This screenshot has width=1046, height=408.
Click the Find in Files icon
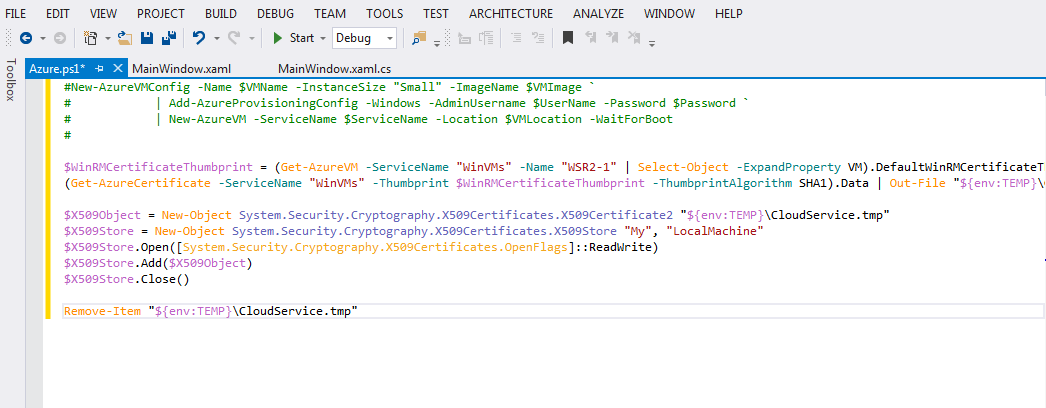click(x=419, y=38)
